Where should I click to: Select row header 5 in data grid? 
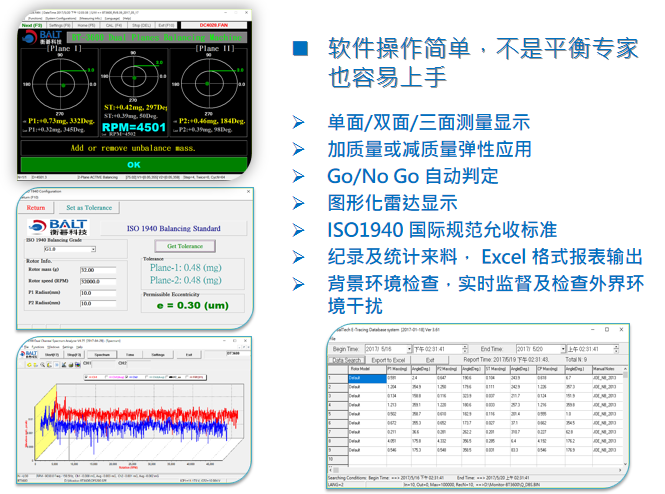click(x=338, y=414)
